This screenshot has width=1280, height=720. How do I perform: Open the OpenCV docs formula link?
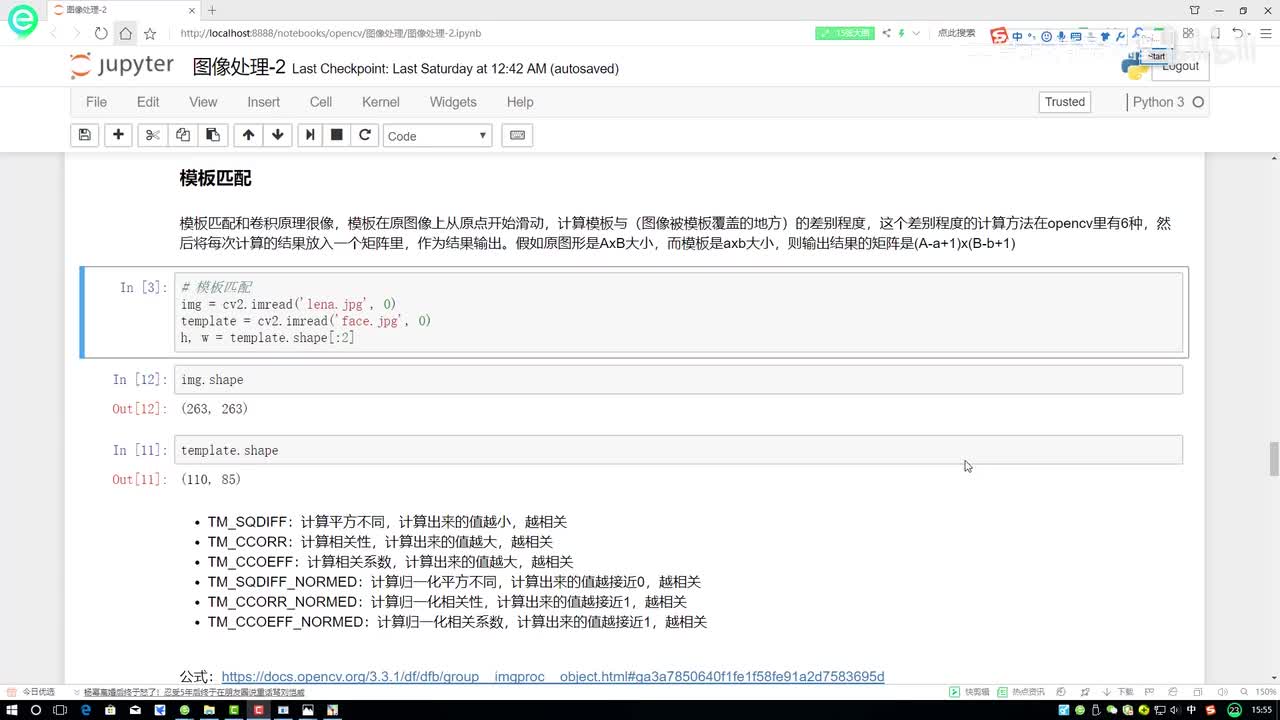(x=553, y=677)
